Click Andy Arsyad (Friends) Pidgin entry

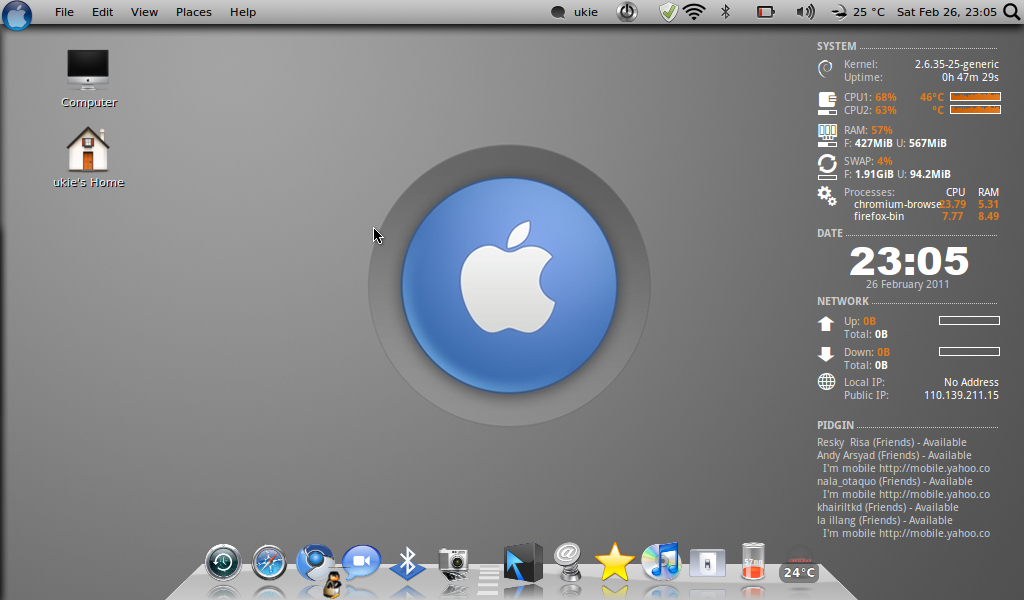(x=894, y=455)
